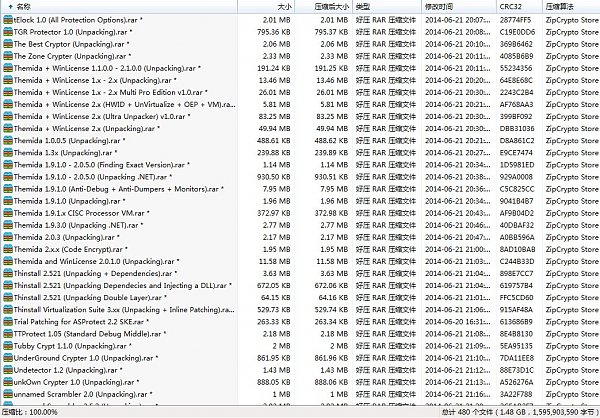Viewport: 600px width, 418px height.
Task: Click the icon of Themida 2.0.3 (Unpacking).rar
Action: pyautogui.click(x=8, y=237)
